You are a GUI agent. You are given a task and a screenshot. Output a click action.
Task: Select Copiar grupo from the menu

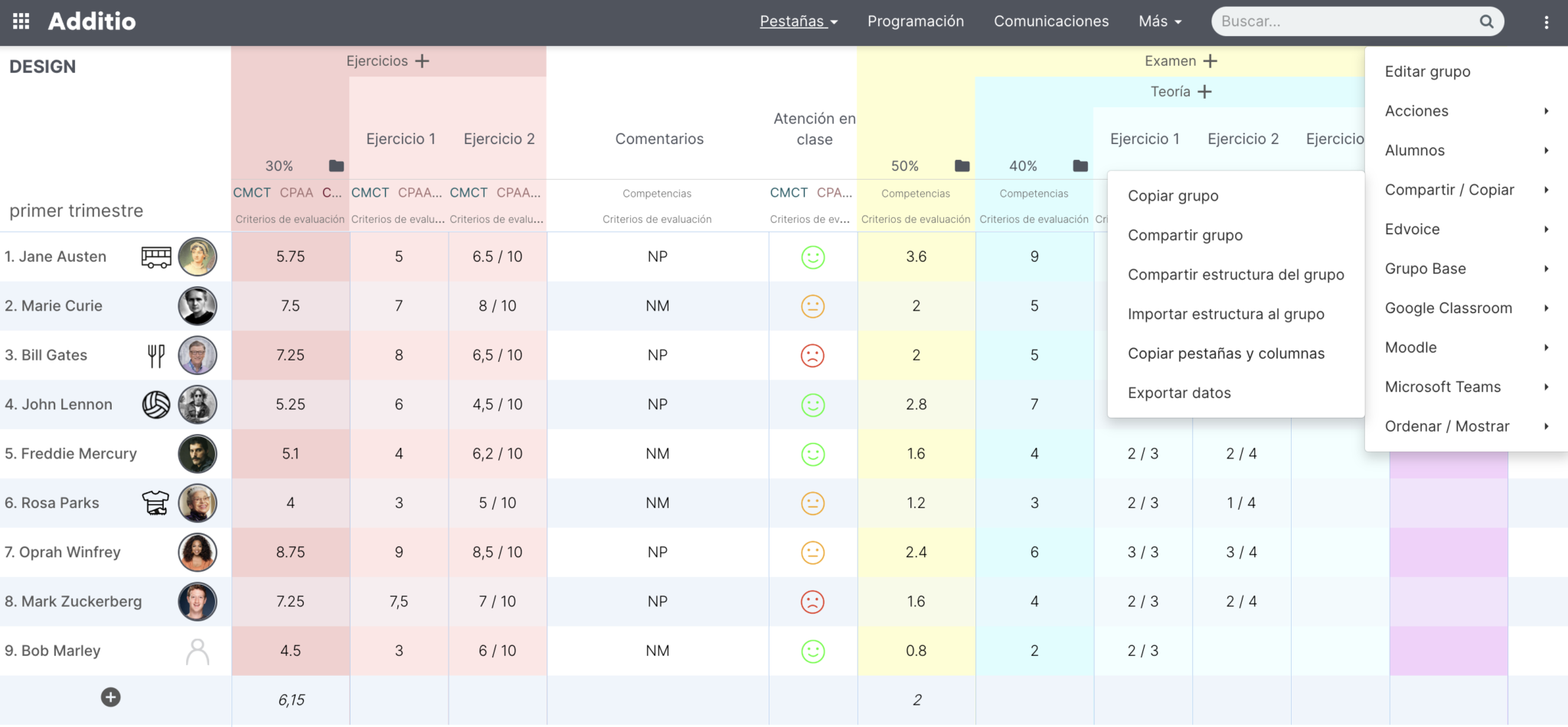tap(1173, 196)
